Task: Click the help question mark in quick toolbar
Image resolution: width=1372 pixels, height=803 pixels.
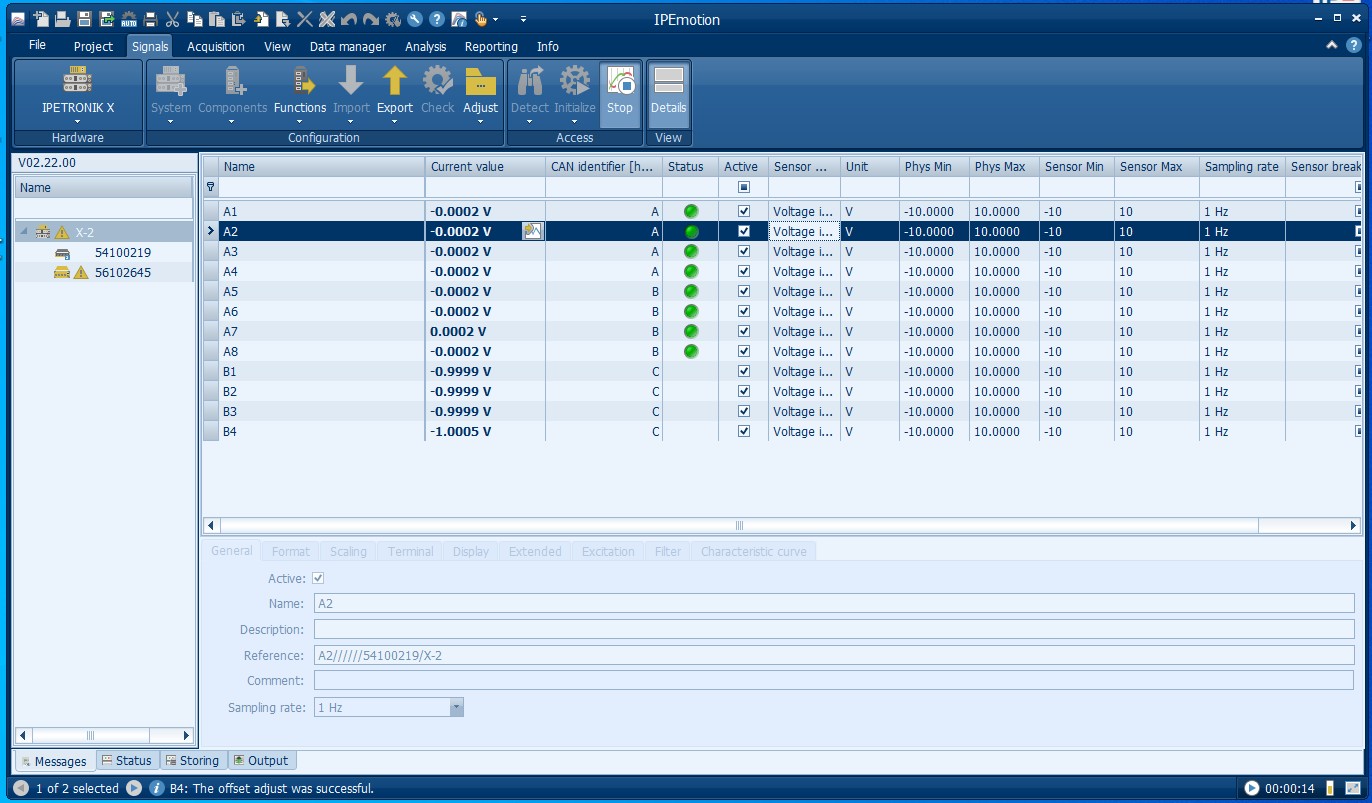Action: 437,19
